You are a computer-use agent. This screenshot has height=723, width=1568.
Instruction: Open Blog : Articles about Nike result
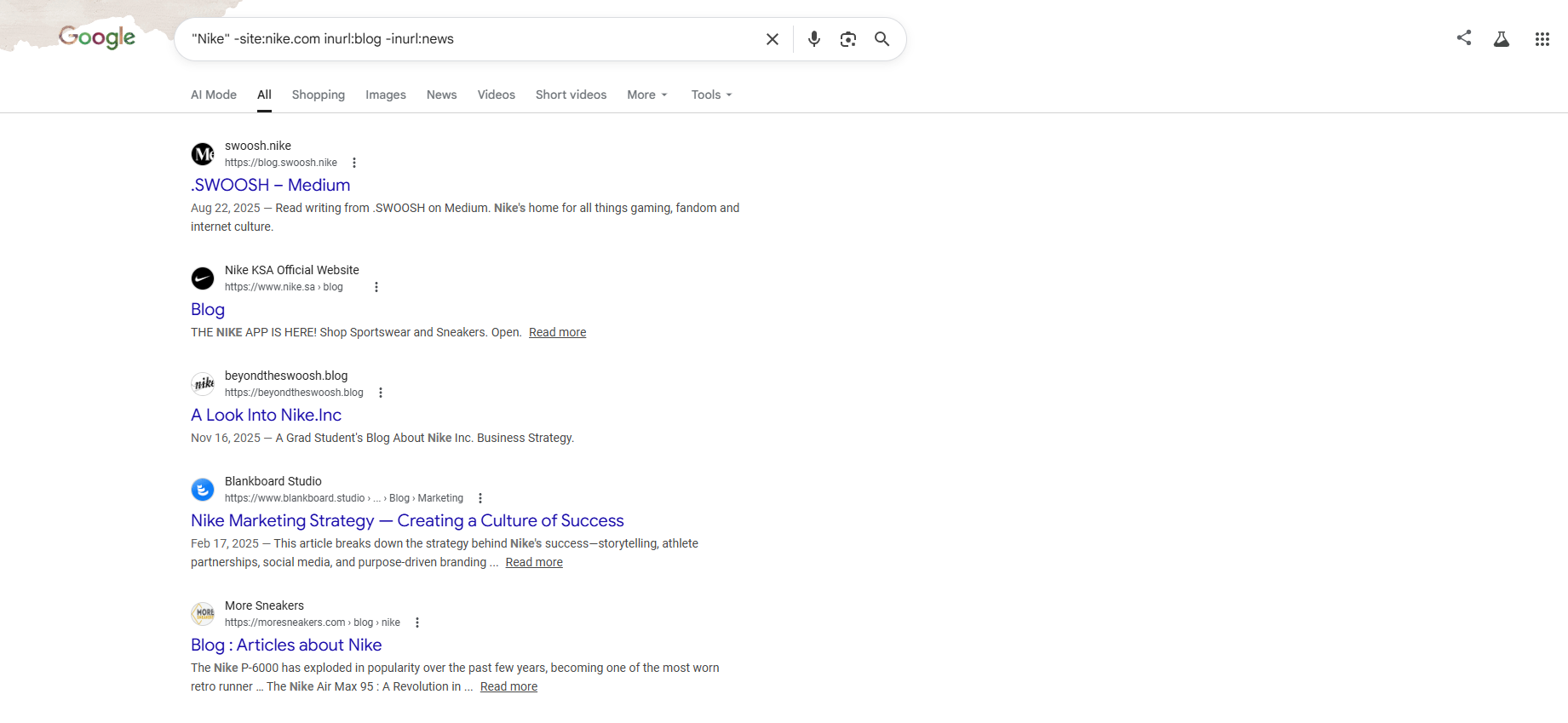pos(286,645)
